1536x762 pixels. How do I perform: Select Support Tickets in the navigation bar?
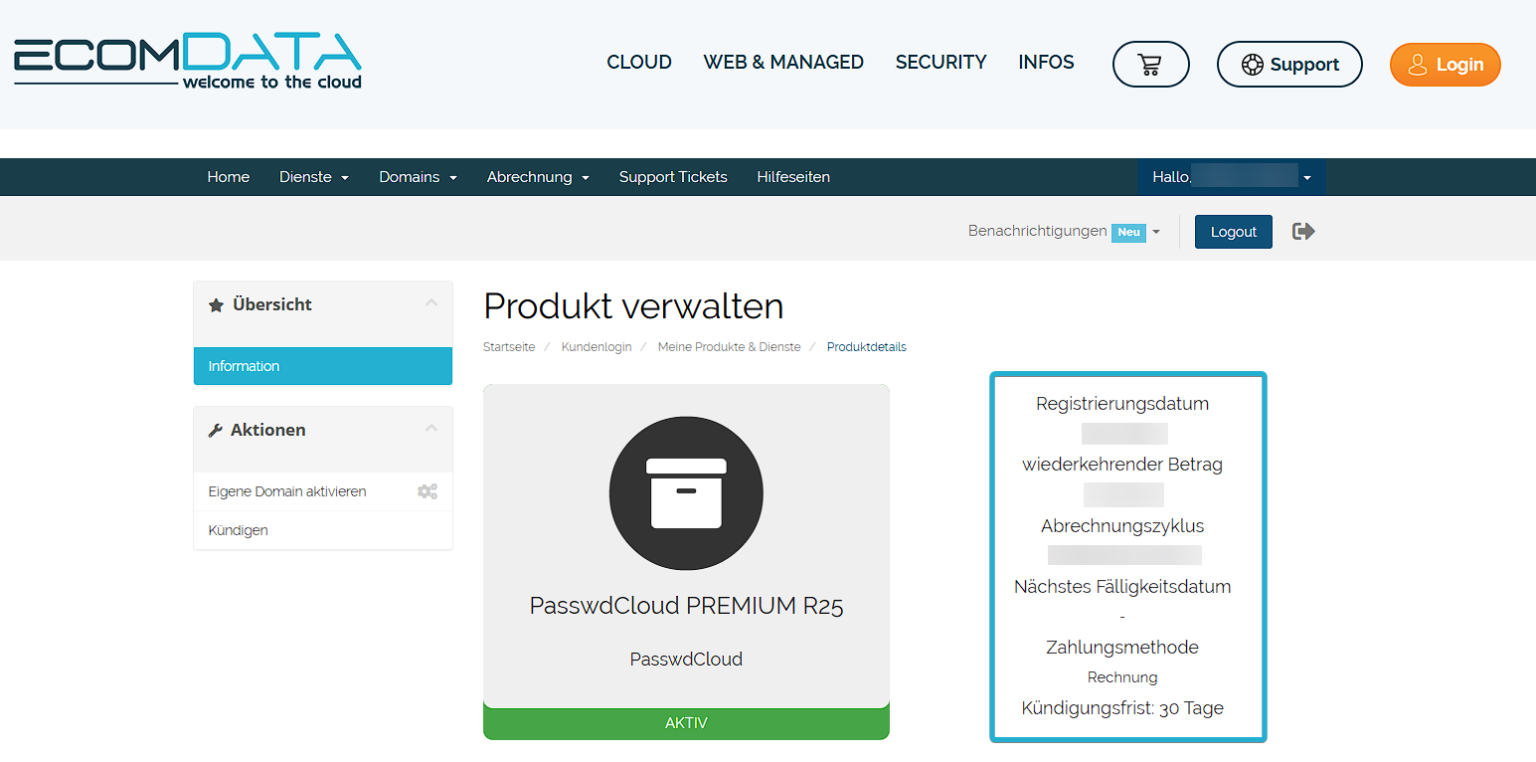(673, 176)
